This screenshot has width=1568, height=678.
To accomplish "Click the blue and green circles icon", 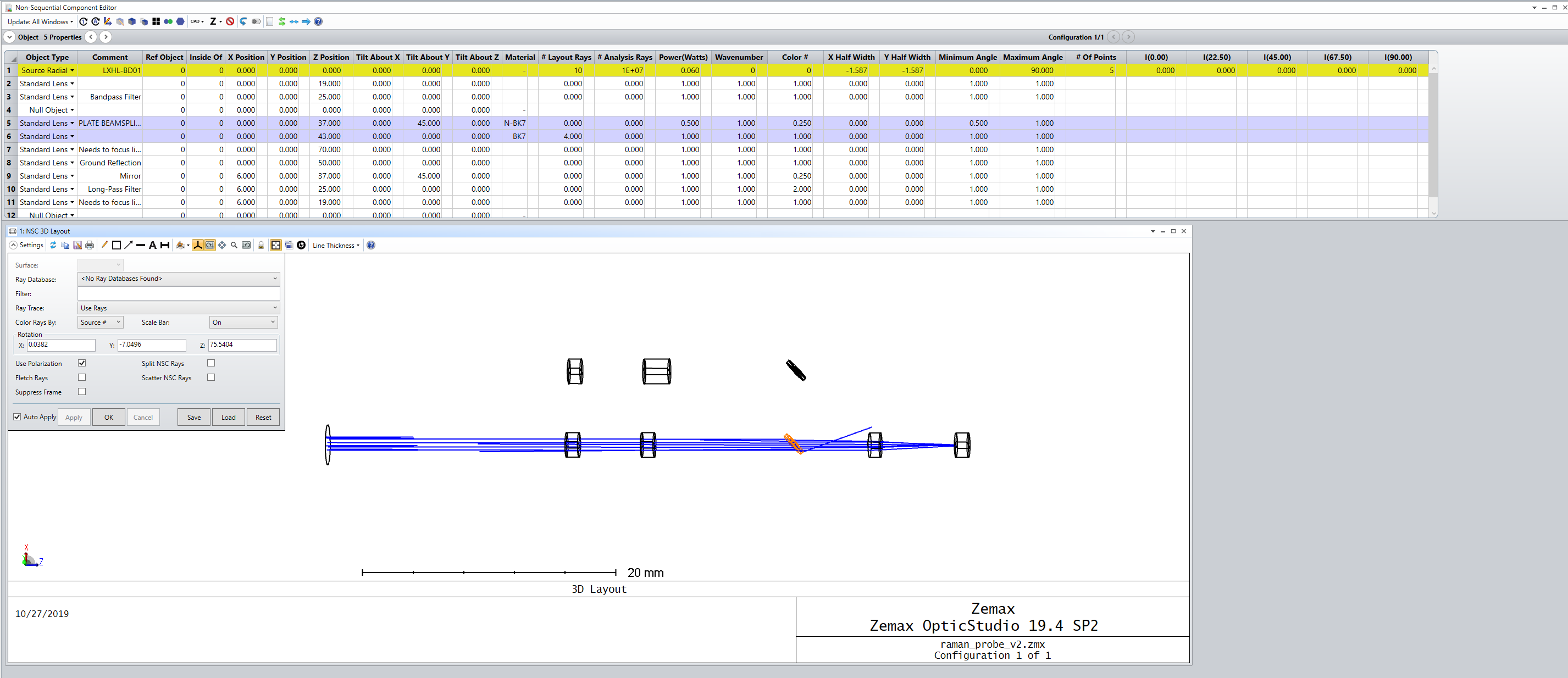I will [168, 21].
